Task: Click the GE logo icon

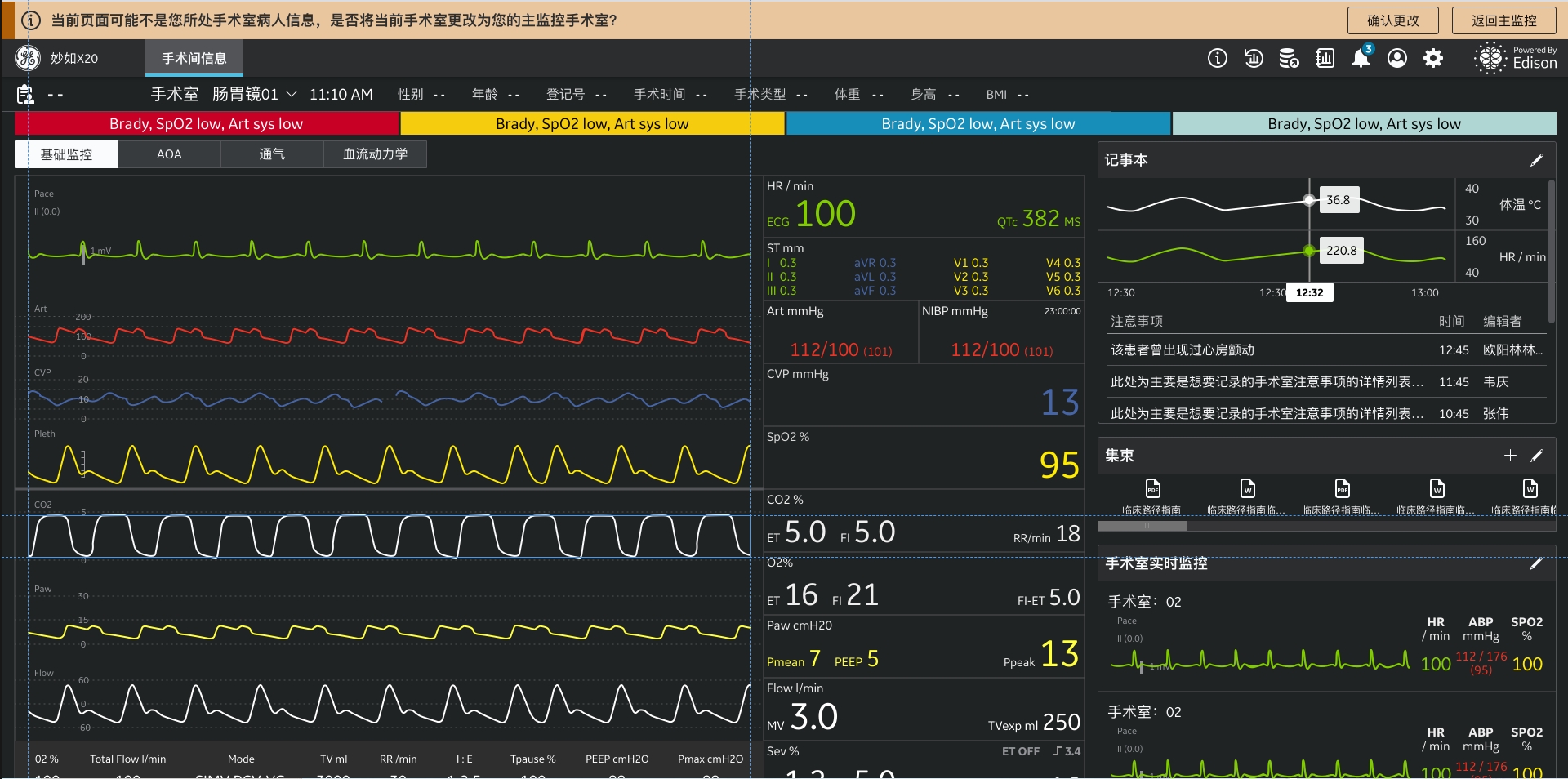Action: pos(28,58)
